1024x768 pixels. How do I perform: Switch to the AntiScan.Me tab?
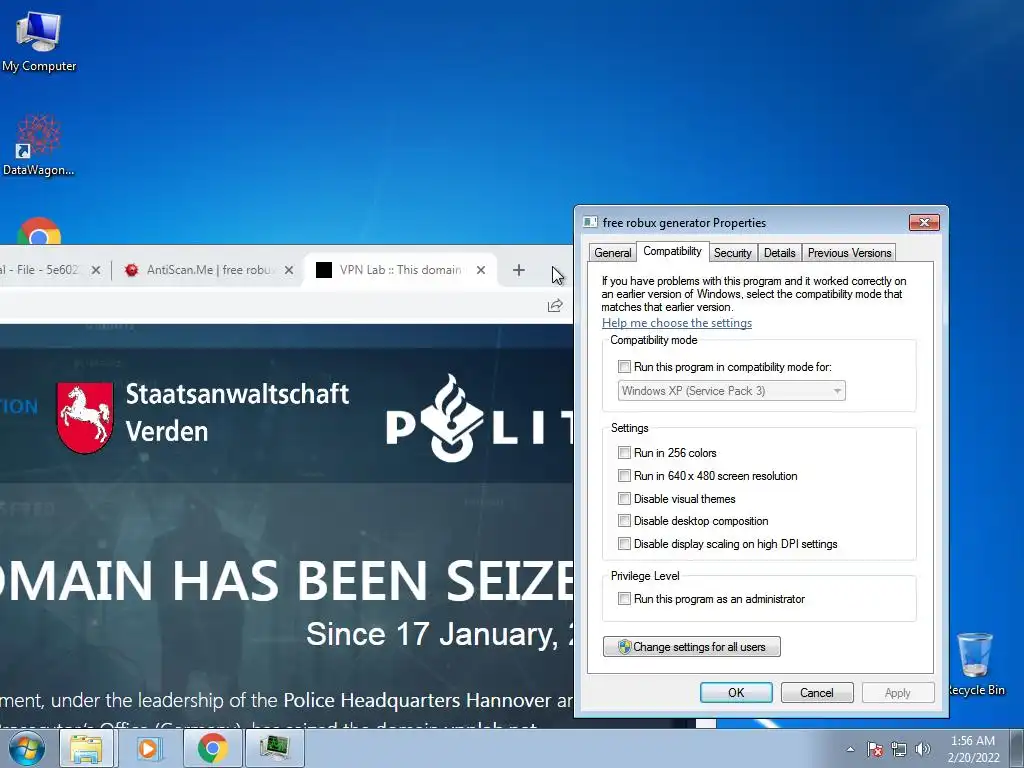coord(206,270)
